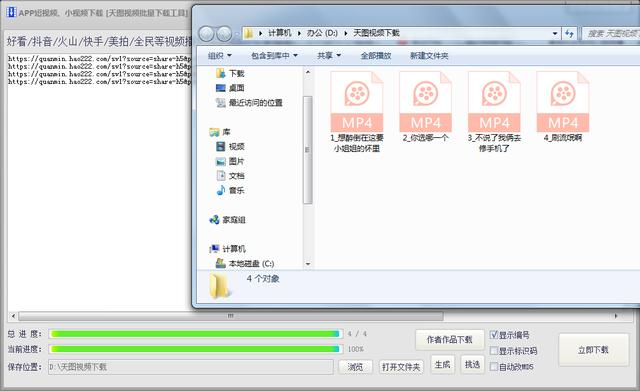Click 天图视频下载 breadcrumb segment

[376, 33]
